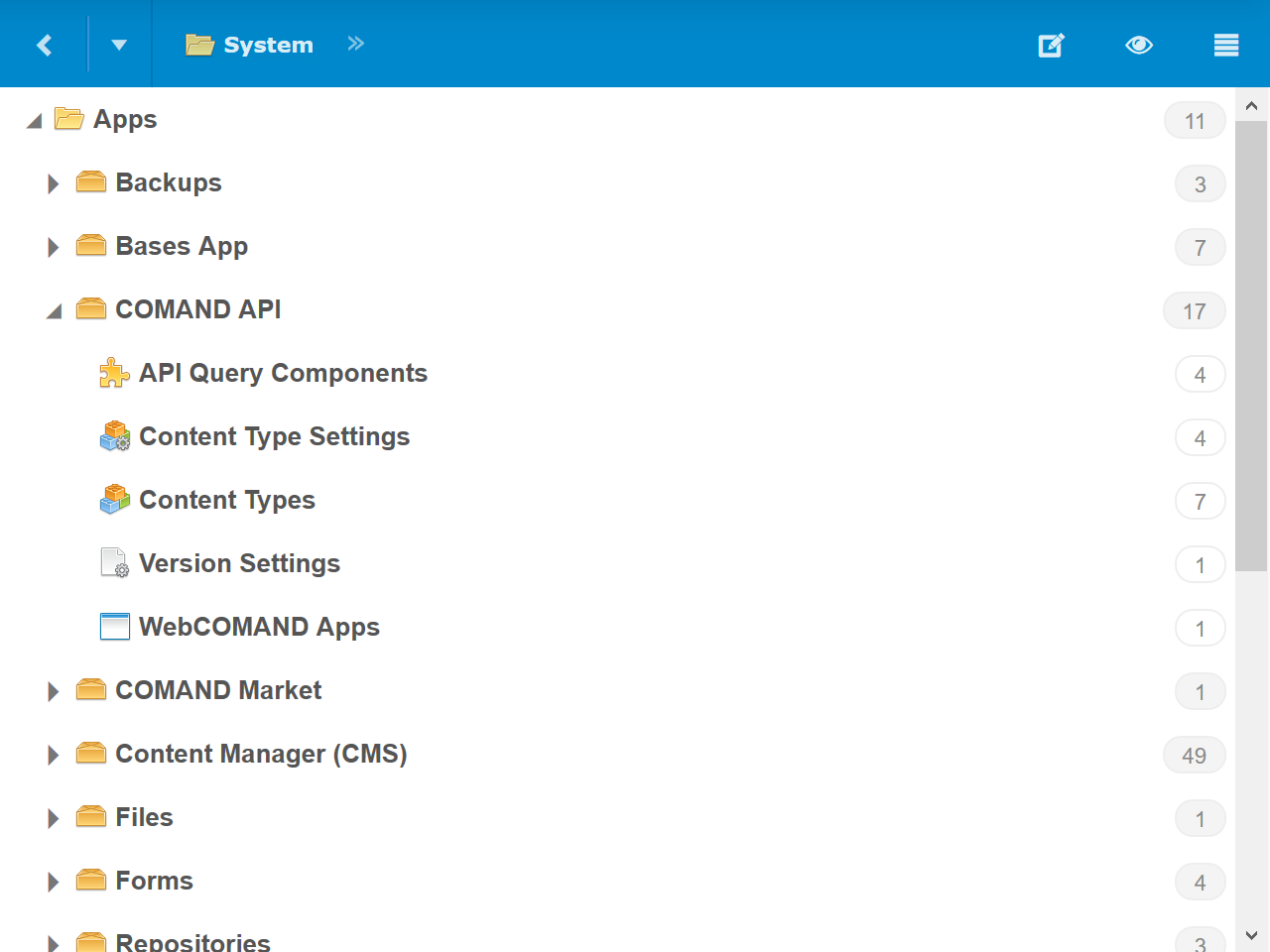Select the Bases App tree item
This screenshot has width=1270, height=952.
(x=182, y=246)
